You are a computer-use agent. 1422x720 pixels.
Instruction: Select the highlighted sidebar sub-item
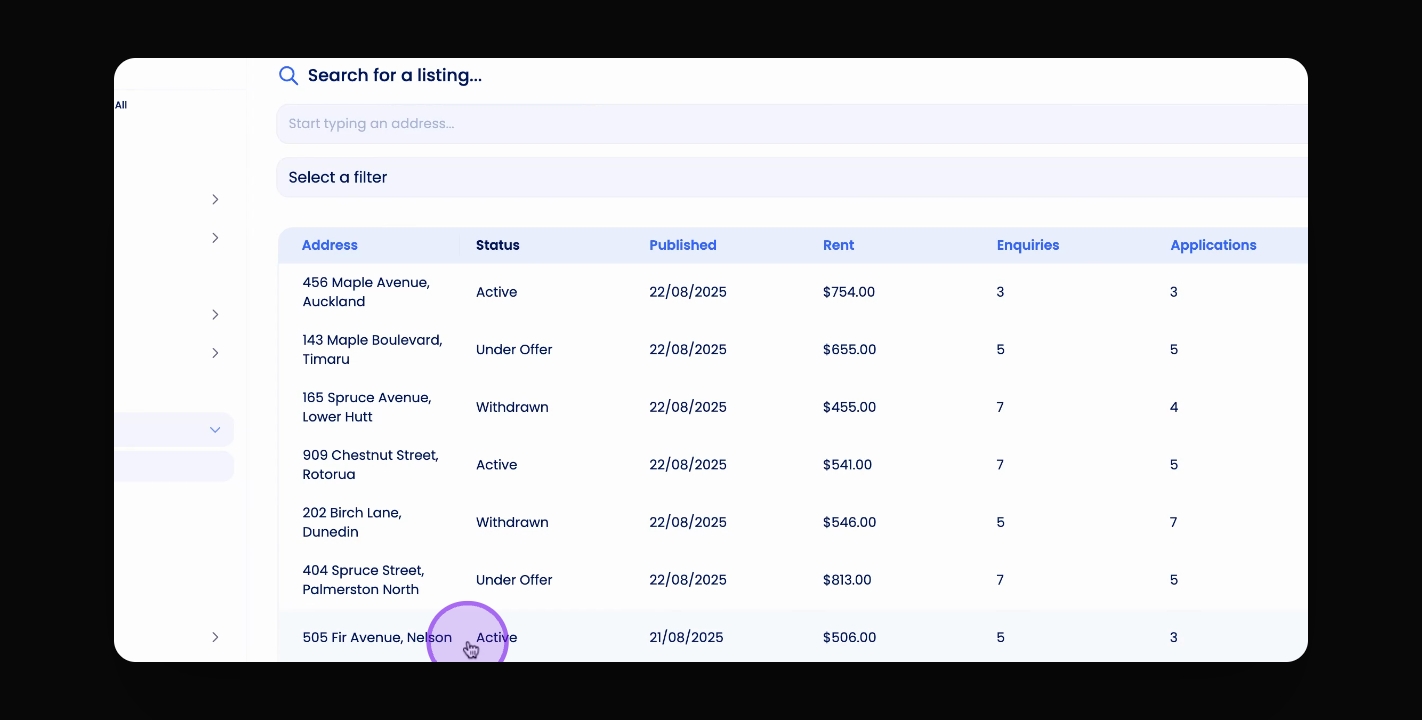click(174, 466)
